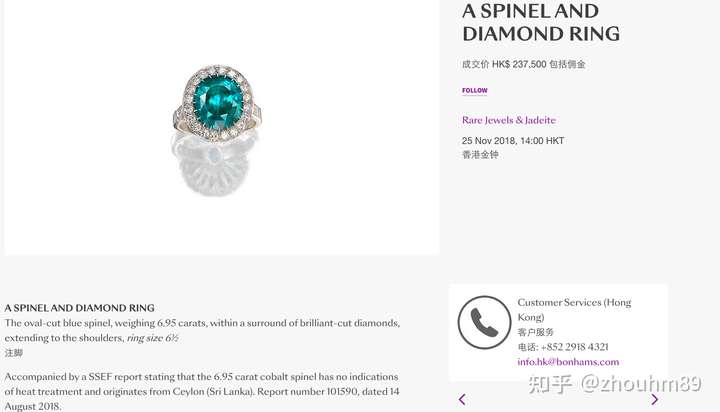
Task: Click the 客户服务 label in contact card
Action: pos(535,332)
